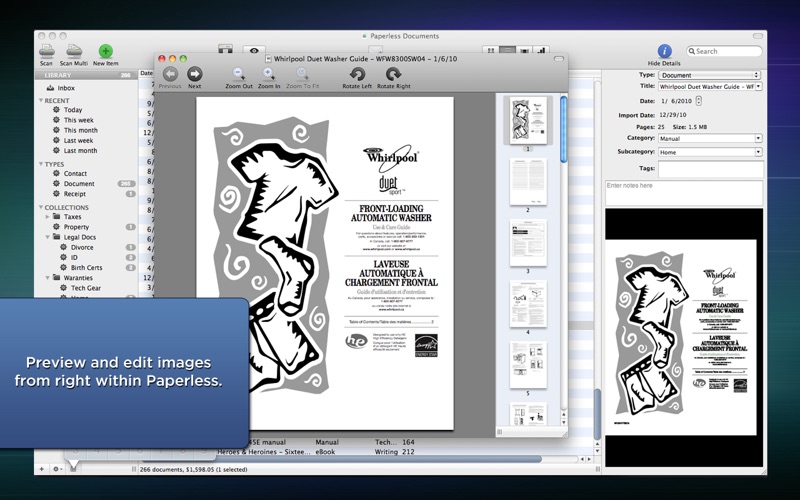Hide the Details panel
This screenshot has width=800, height=500.
[665, 51]
